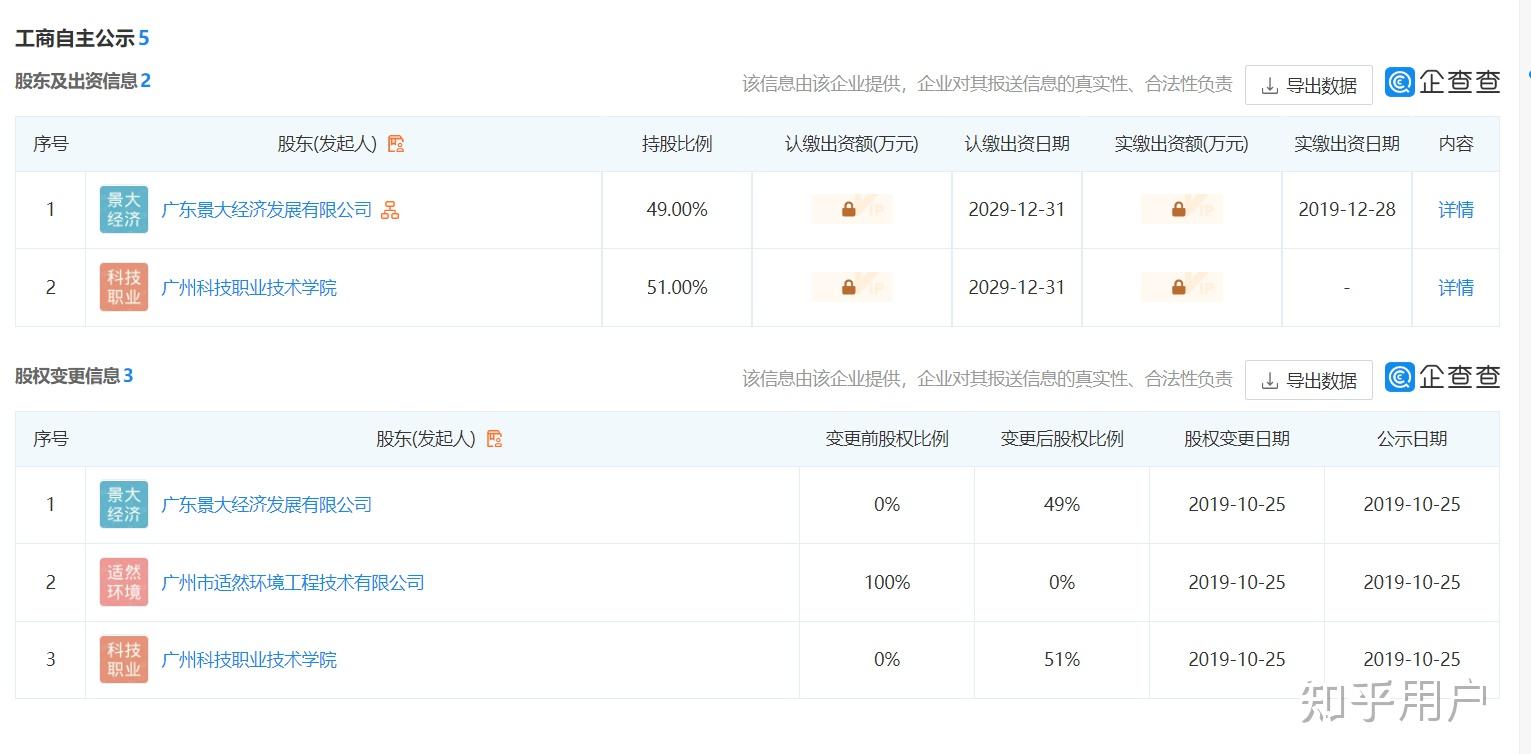
Task: Open 详情 for 广东景大经济发展有限公司
Action: 1455,210
